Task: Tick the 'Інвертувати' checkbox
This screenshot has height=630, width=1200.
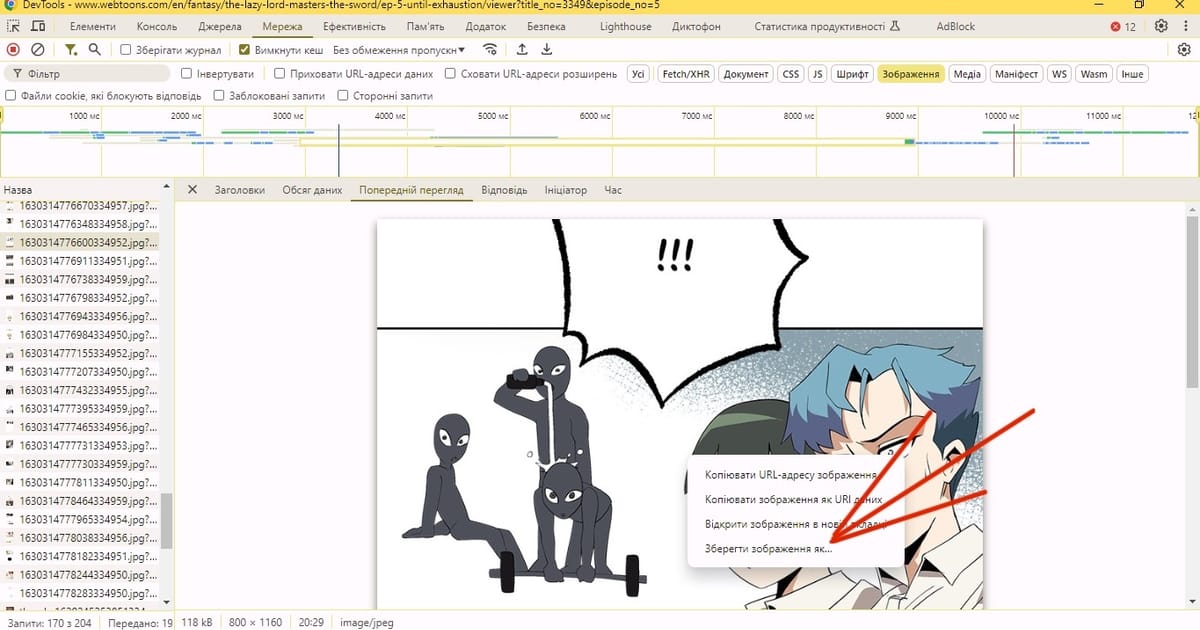Action: 187,74
